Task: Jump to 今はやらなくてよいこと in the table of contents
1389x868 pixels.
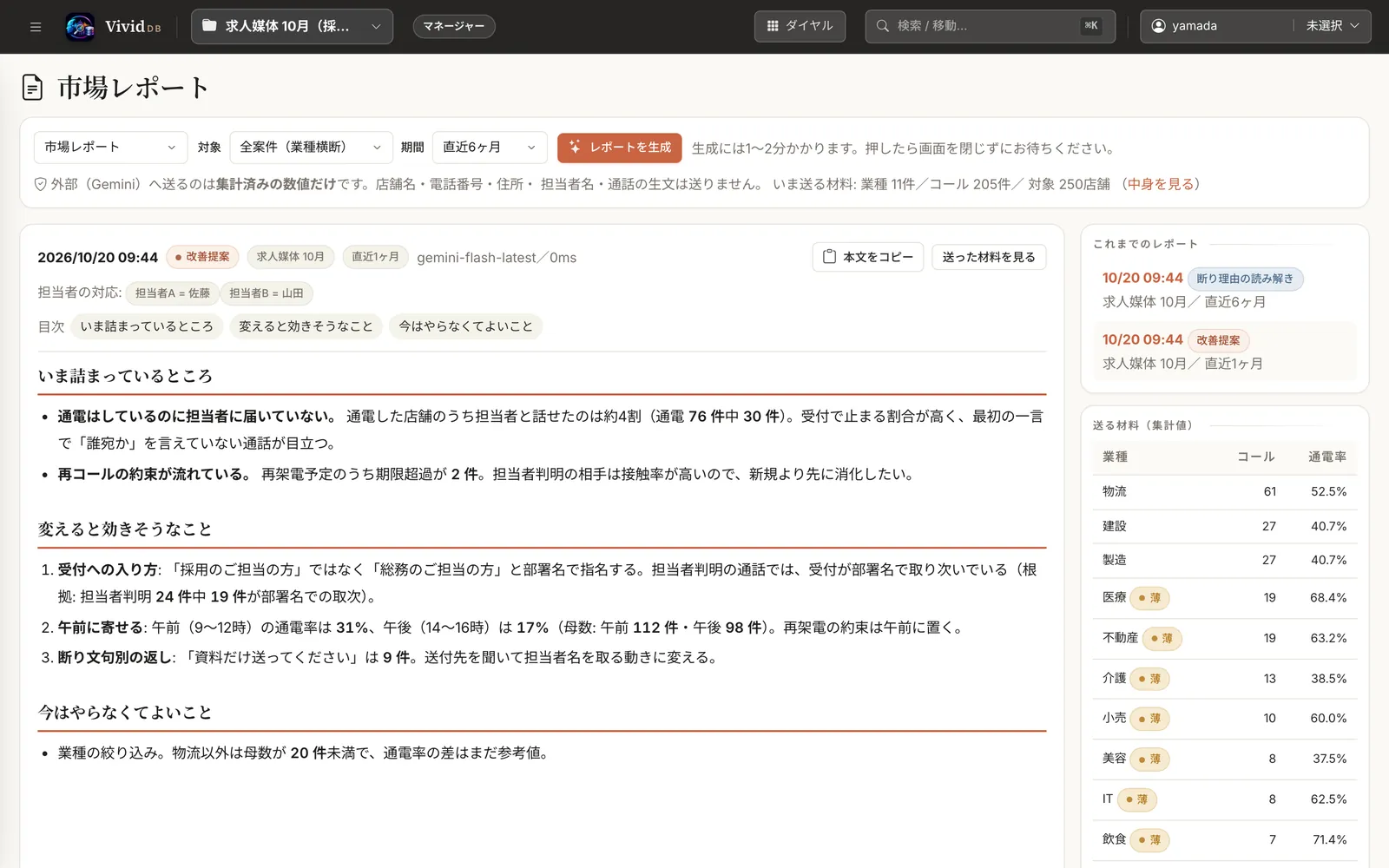Action: tap(466, 326)
